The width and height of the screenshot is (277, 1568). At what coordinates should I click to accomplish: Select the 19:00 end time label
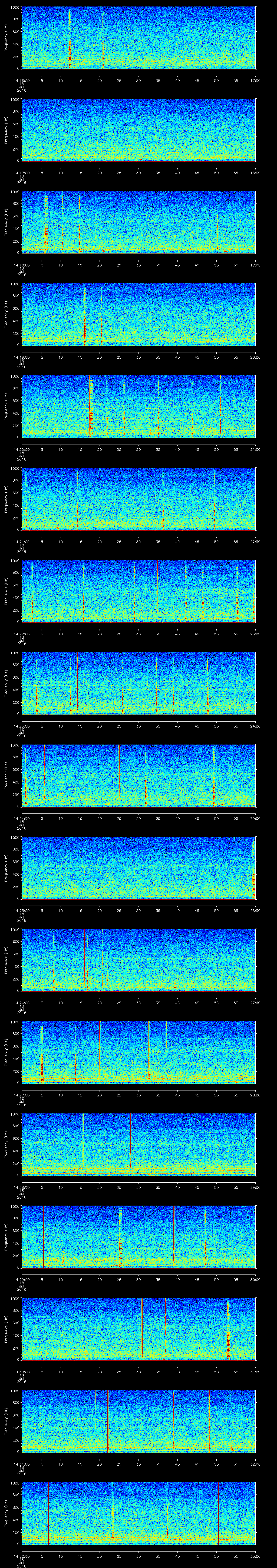click(256, 265)
